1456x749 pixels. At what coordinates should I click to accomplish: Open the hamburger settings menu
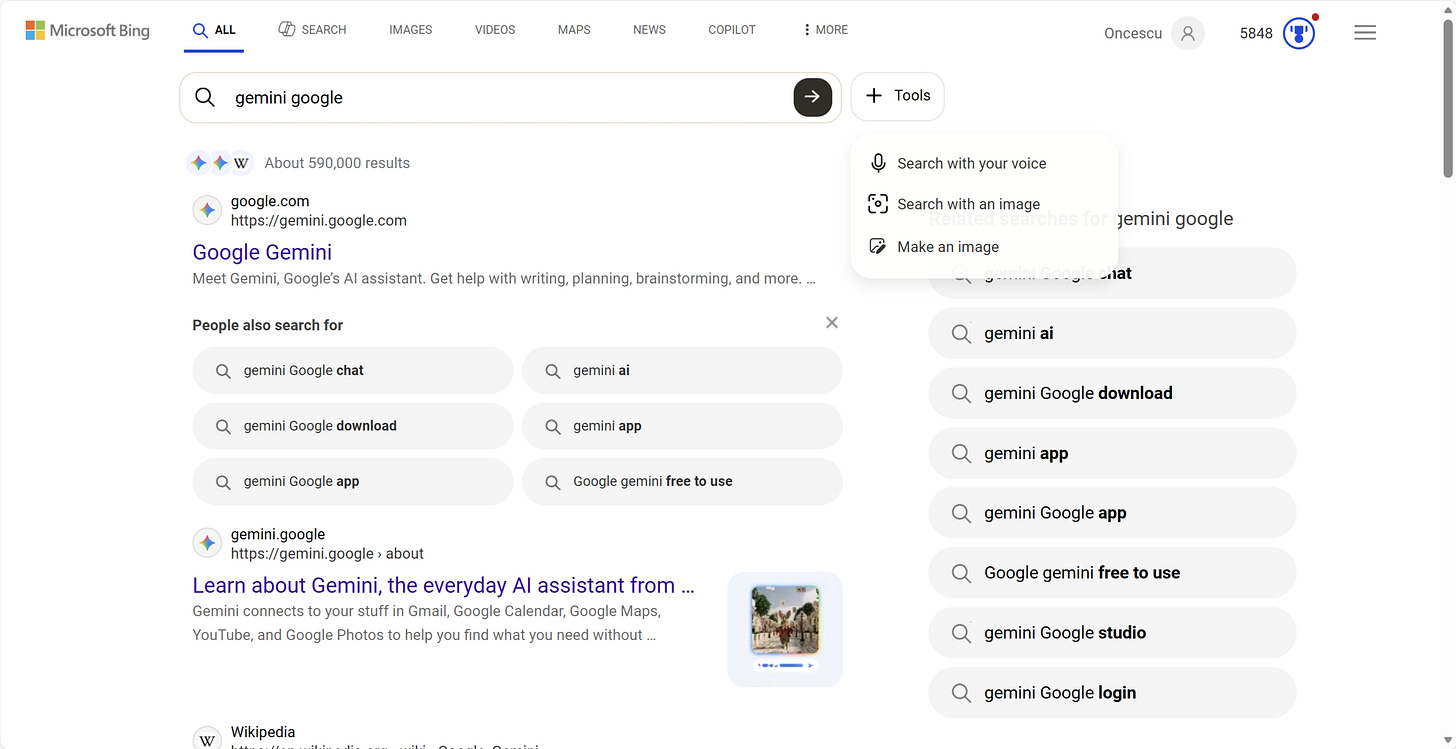click(1365, 33)
